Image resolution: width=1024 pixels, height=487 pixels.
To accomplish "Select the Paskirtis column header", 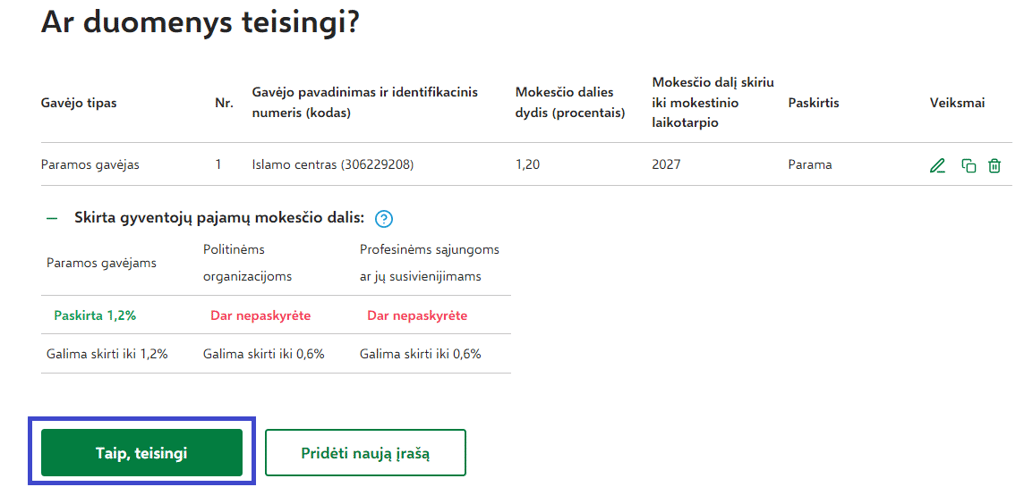I will (813, 103).
